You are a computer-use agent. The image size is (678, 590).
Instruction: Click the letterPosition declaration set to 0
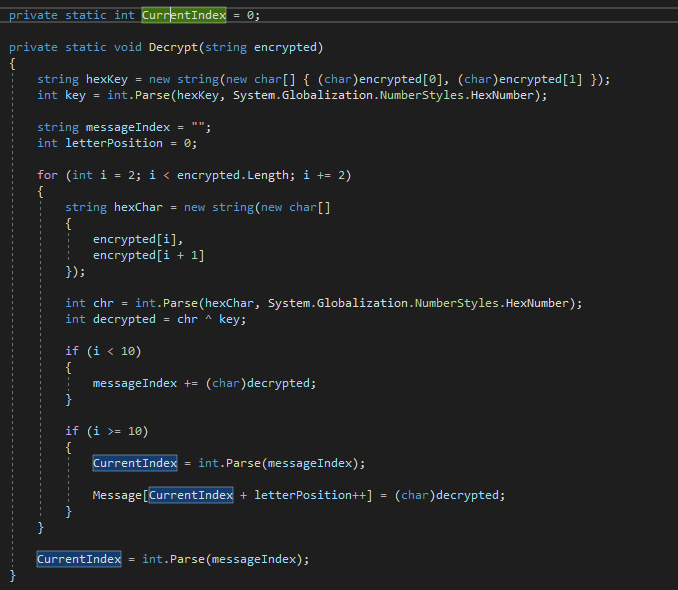click(x=114, y=143)
